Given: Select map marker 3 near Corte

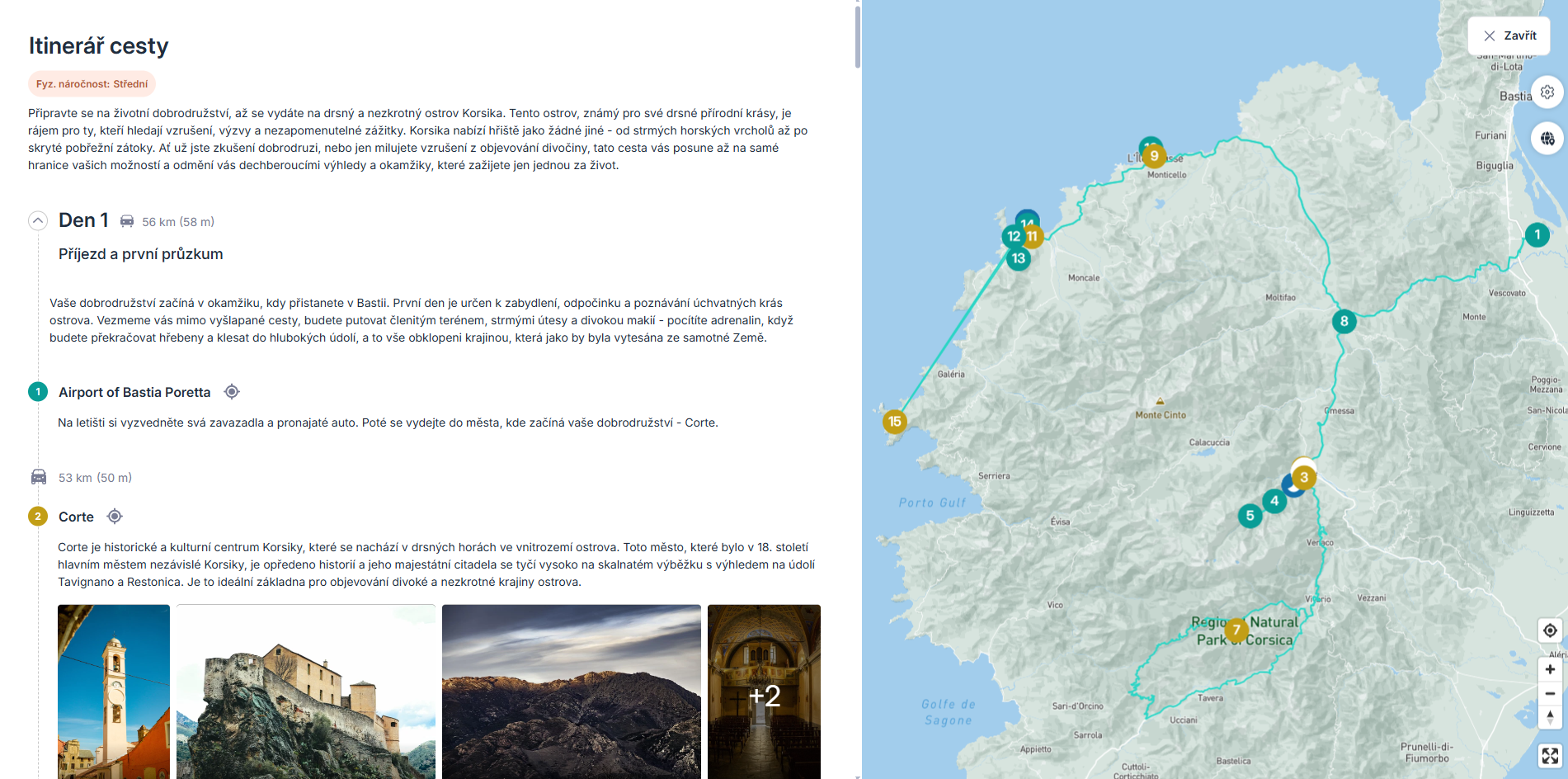Looking at the screenshot, I should 1304,477.
